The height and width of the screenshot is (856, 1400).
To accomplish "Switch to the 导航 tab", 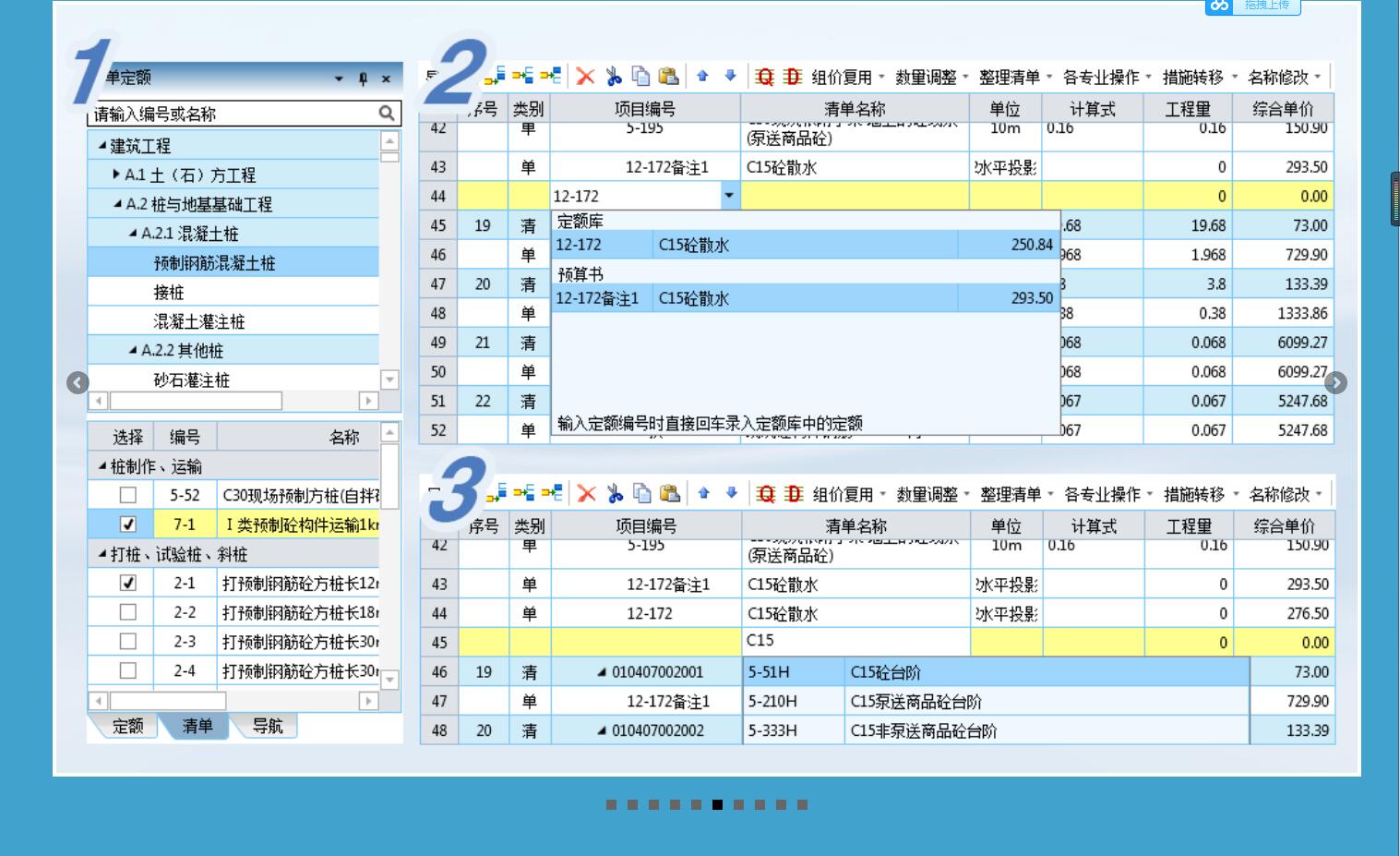I will [269, 725].
